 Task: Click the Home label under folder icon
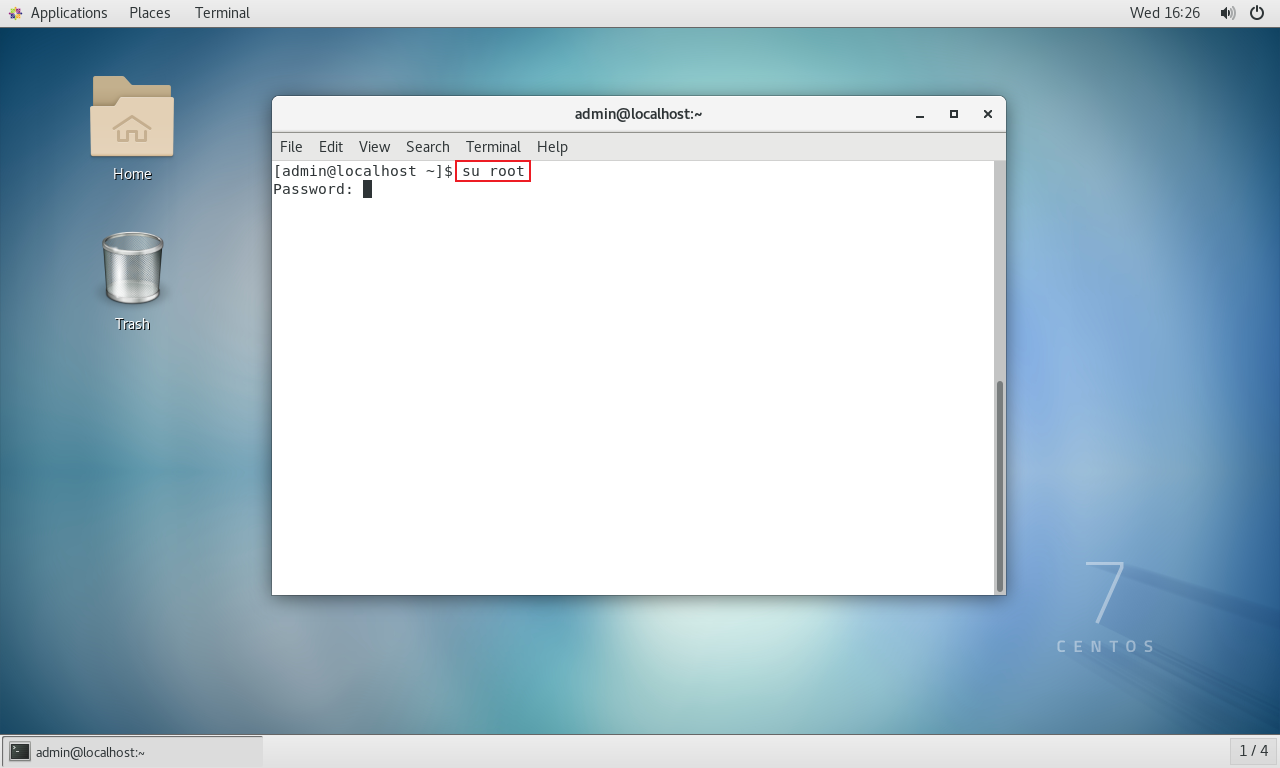coord(132,174)
